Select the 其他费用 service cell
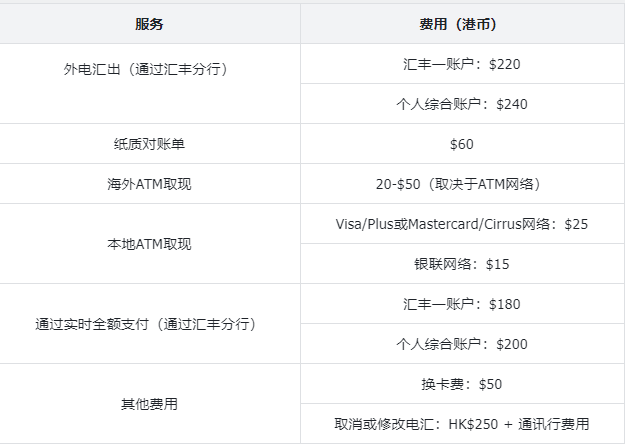 coord(149,404)
